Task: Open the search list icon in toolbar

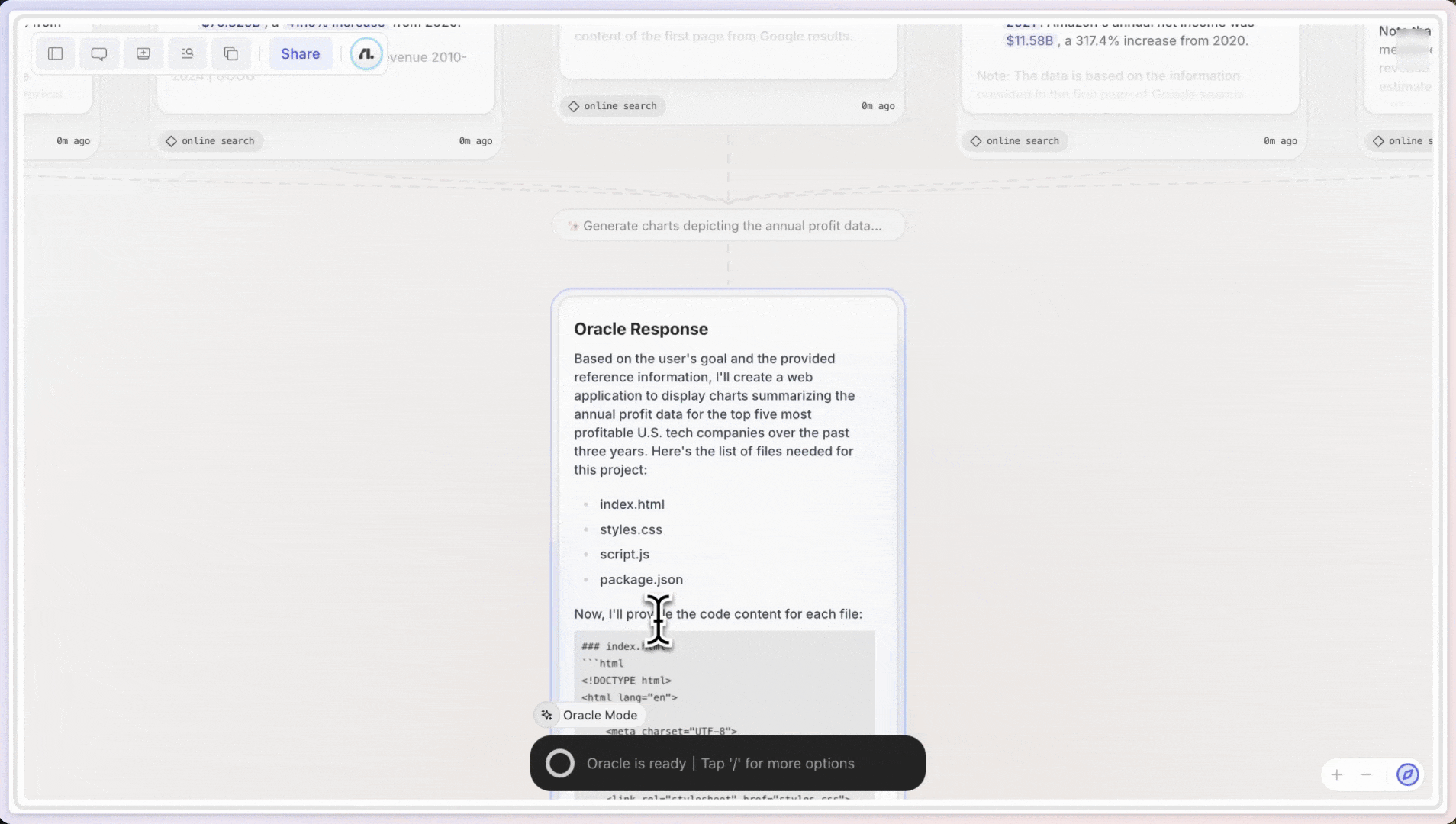Action: (x=187, y=53)
